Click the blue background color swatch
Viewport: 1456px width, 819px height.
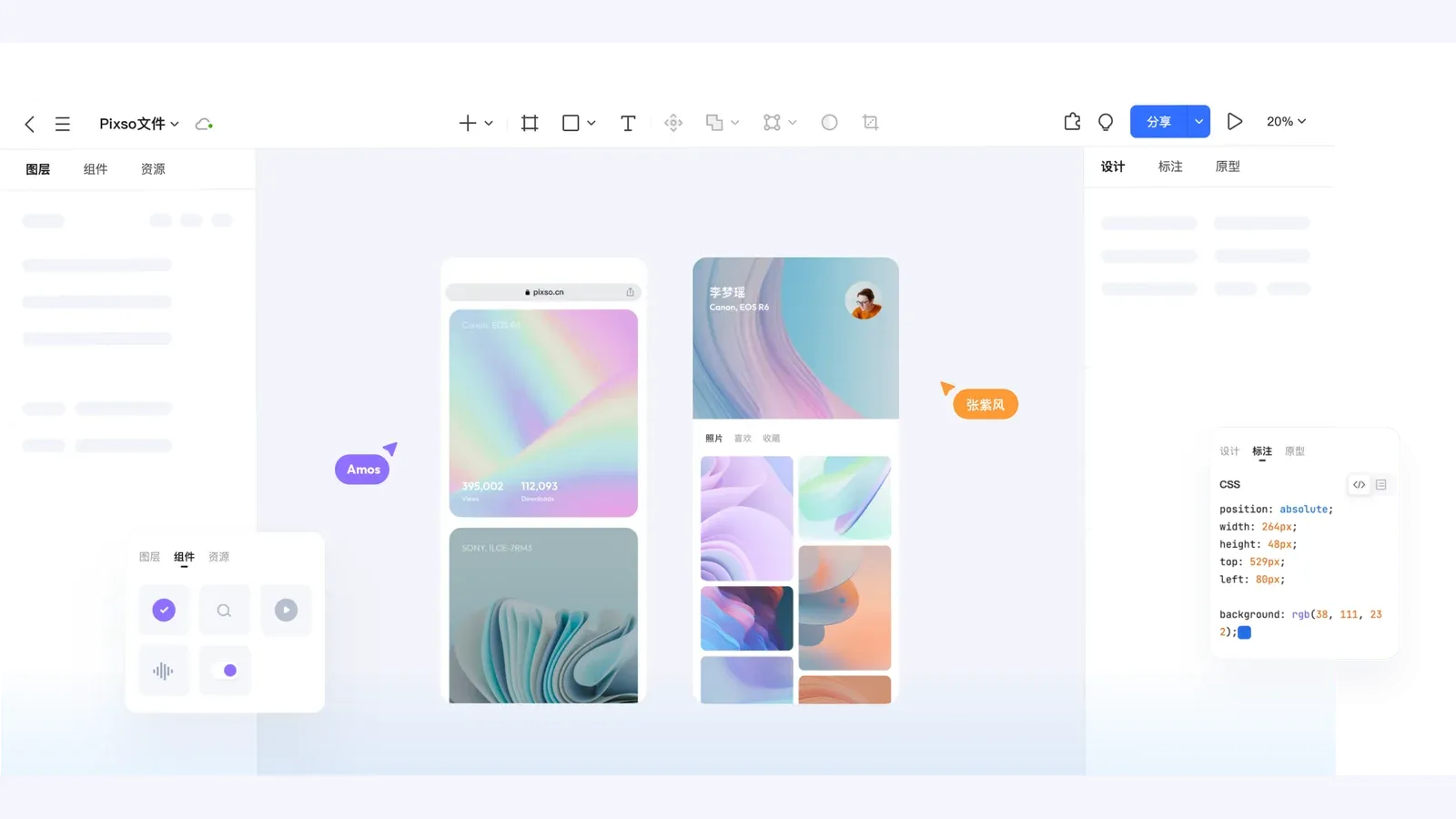pyautogui.click(x=1245, y=632)
